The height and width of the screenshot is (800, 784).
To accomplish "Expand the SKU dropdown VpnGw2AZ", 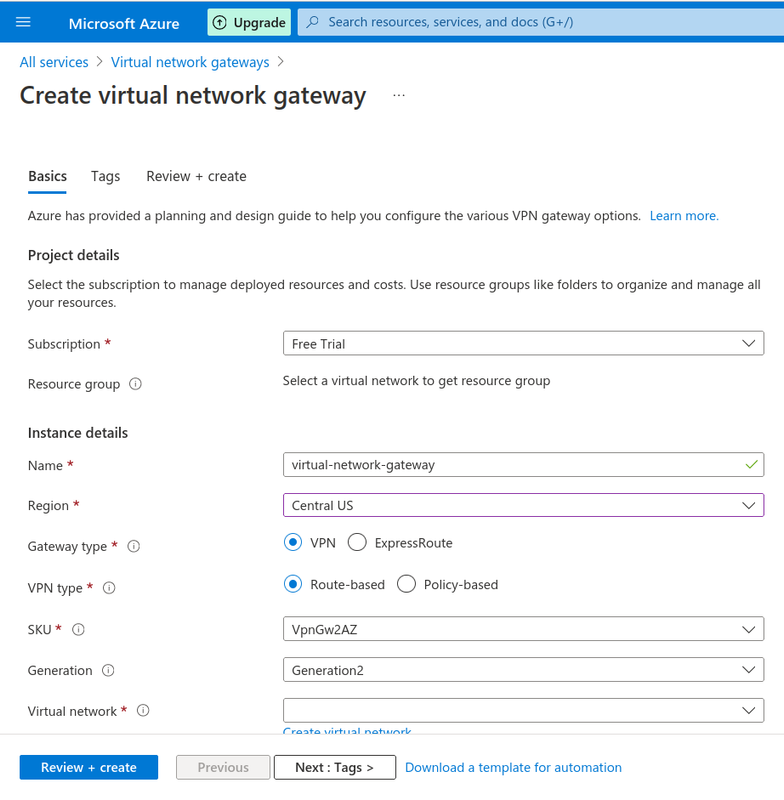I will [x=523, y=629].
